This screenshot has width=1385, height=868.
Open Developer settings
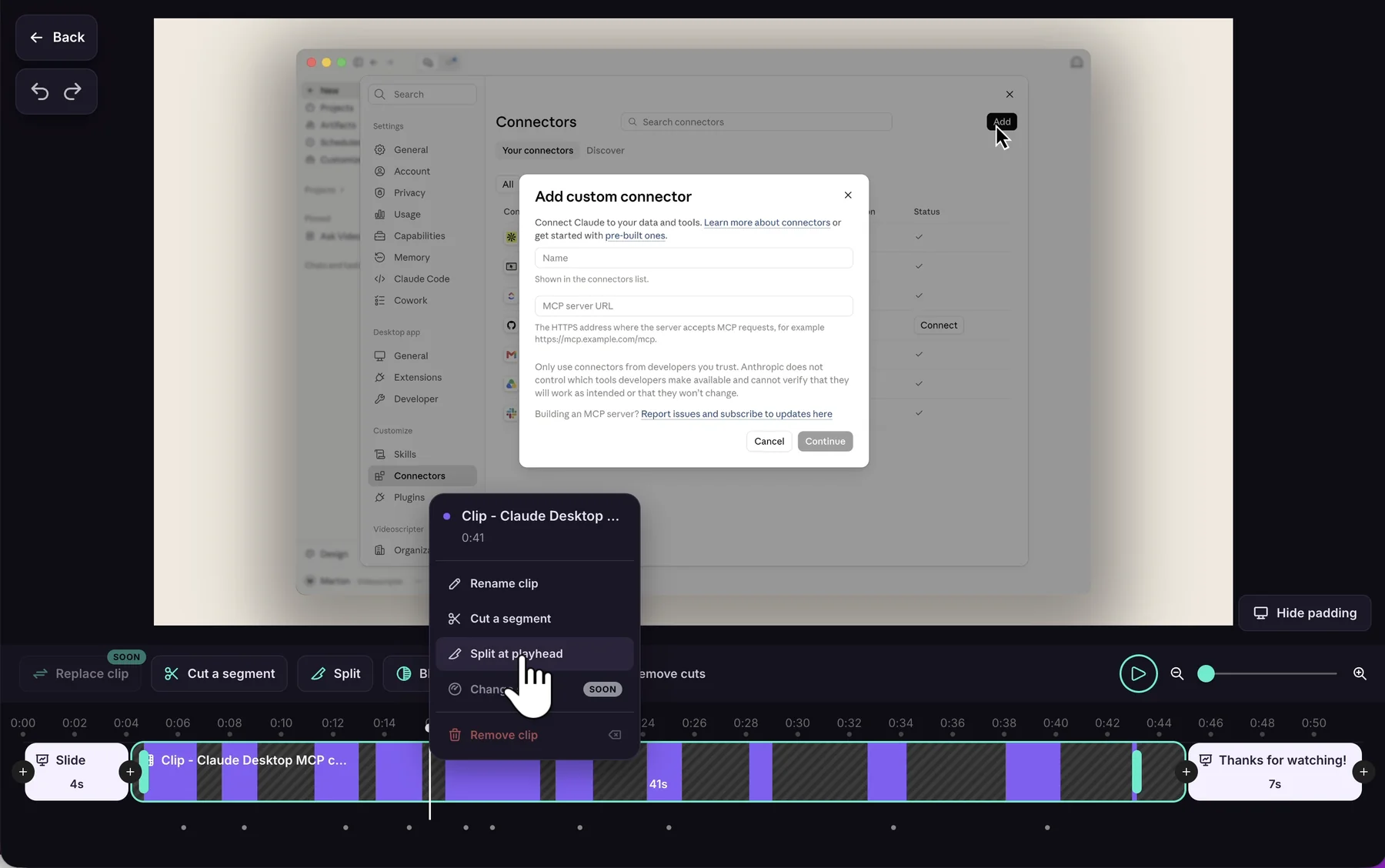[x=422, y=399]
